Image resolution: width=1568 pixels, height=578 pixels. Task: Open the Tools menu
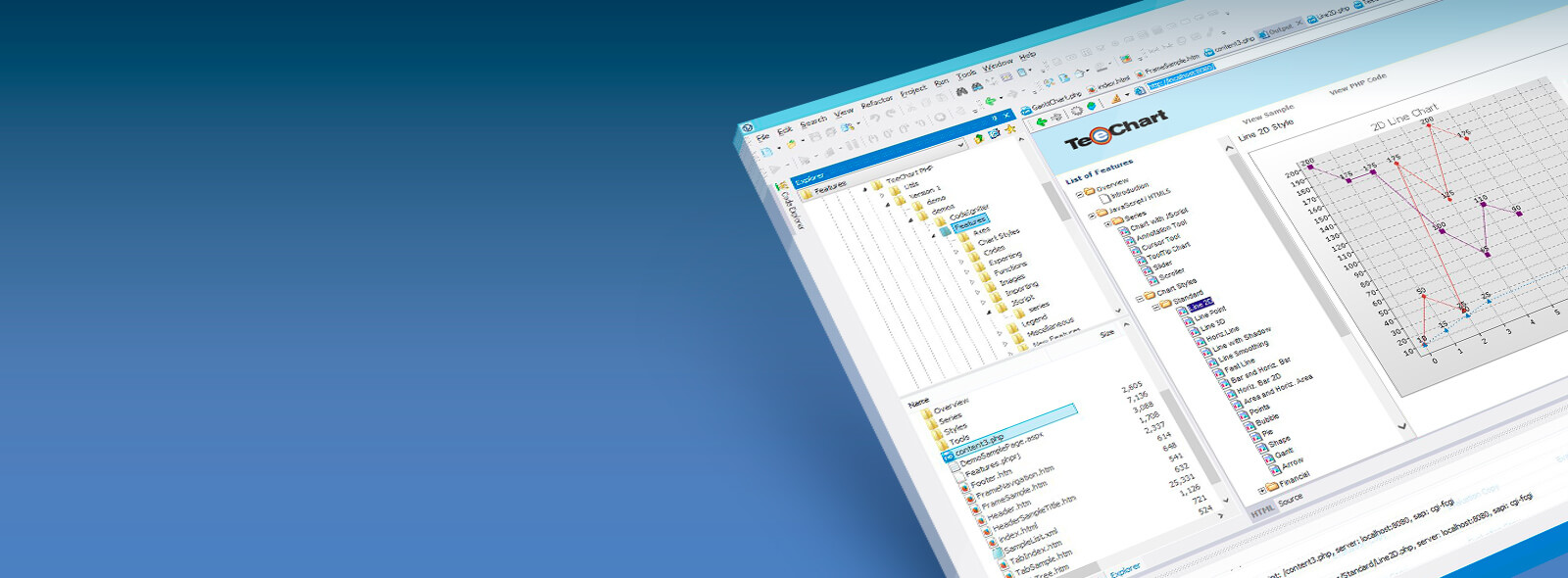tap(966, 74)
